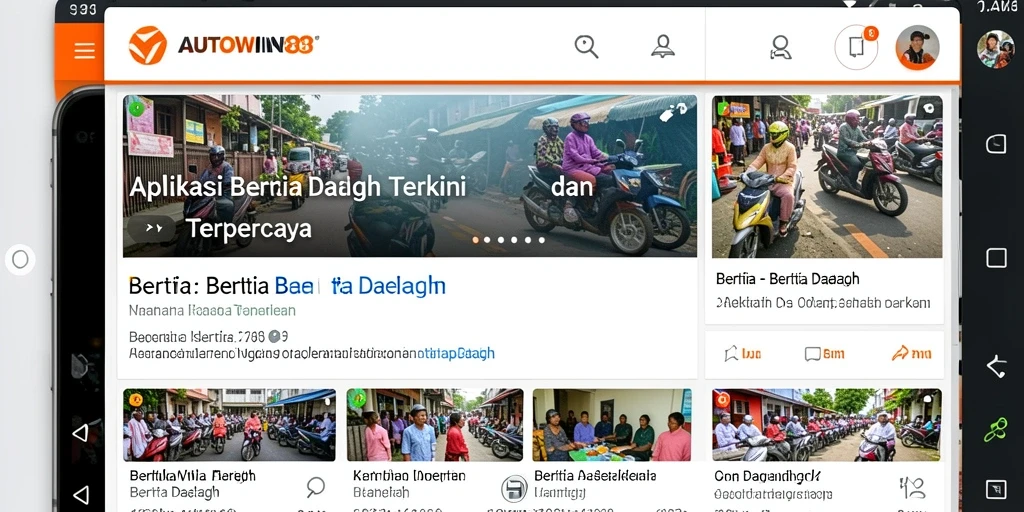Open notifications via the bell icon
Image resolution: width=1024 pixels, height=512 pixels.
pos(663,46)
